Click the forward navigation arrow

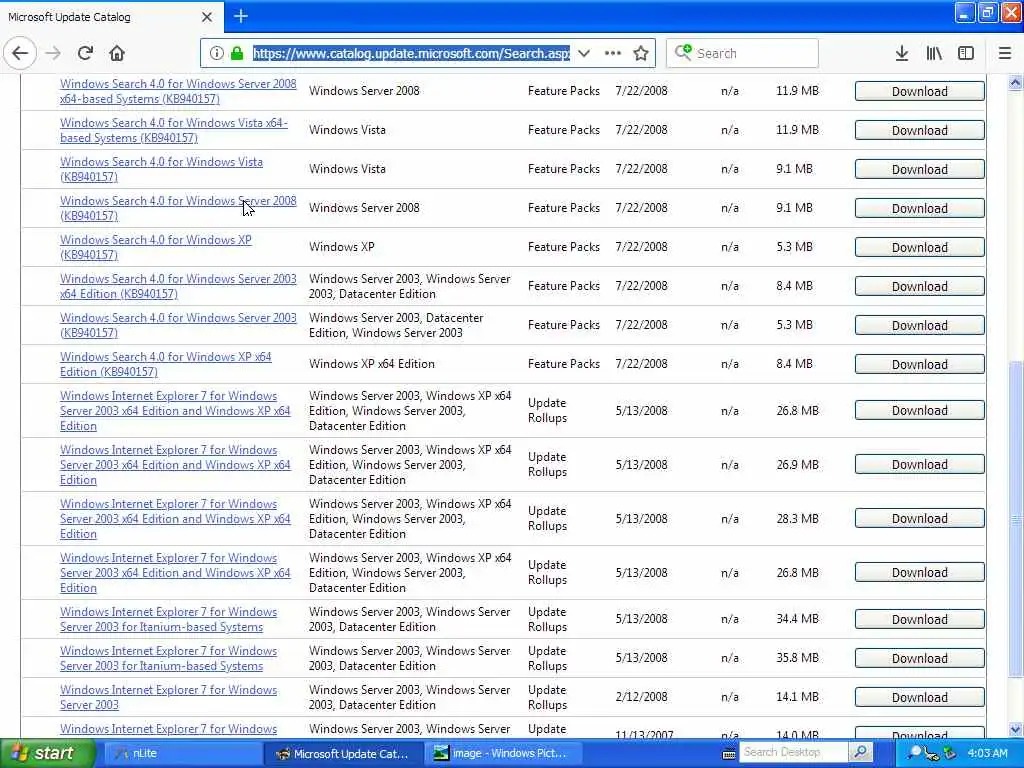coord(53,54)
